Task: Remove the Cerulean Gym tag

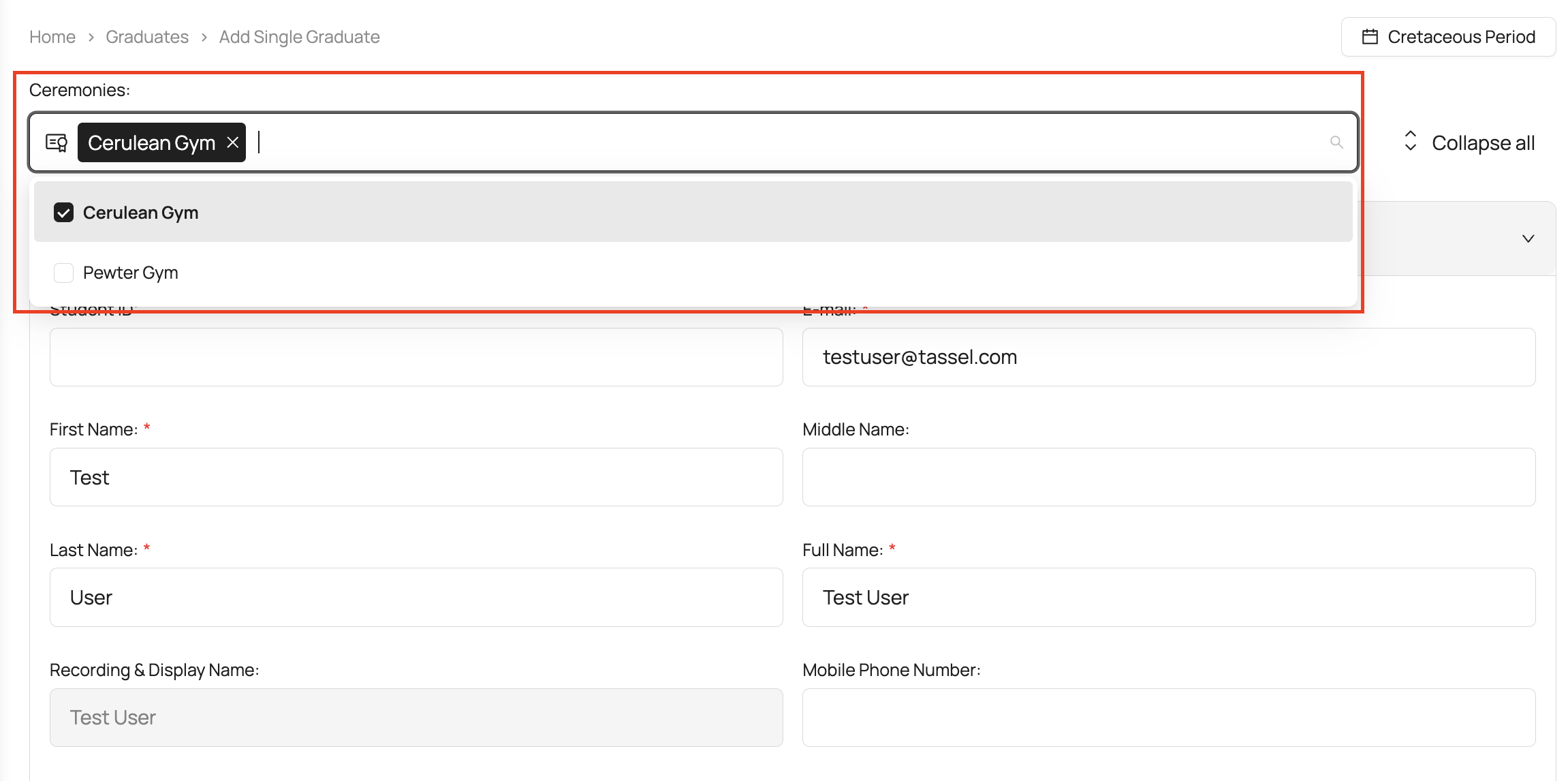Action: 233,142
